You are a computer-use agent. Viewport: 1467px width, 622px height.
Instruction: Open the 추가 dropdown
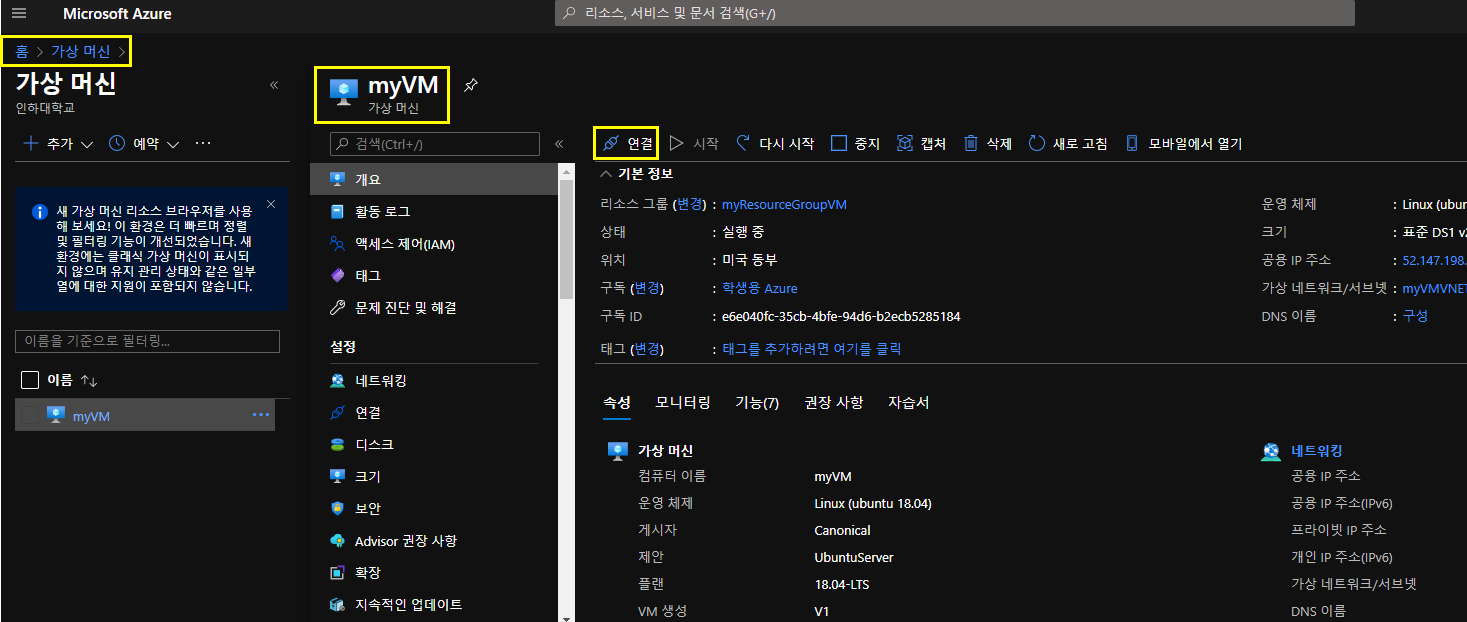tap(58, 144)
